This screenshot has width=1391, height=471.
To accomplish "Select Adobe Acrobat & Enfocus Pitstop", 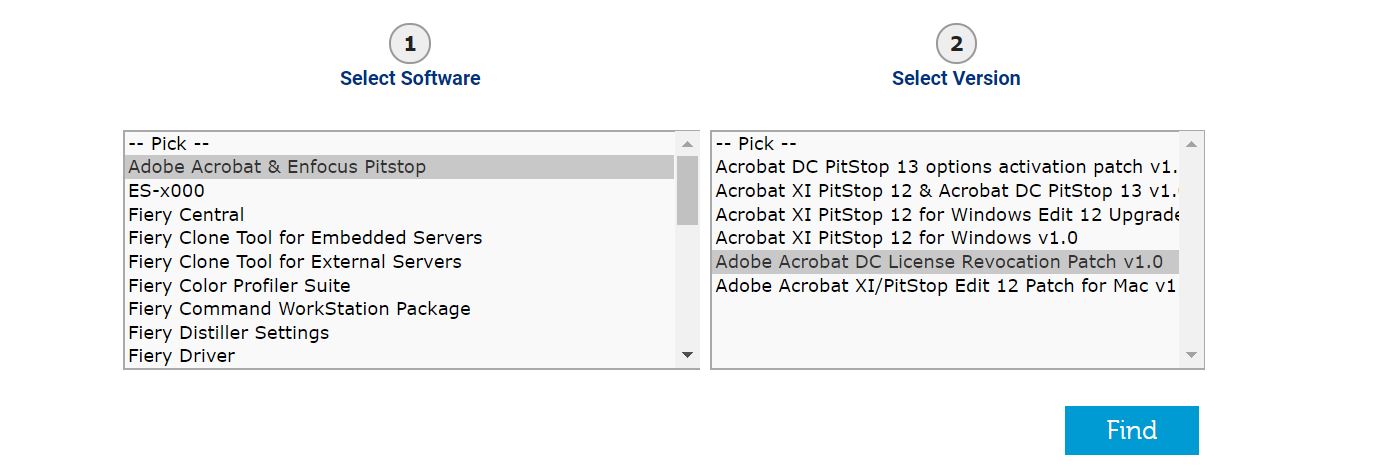I will [277, 167].
